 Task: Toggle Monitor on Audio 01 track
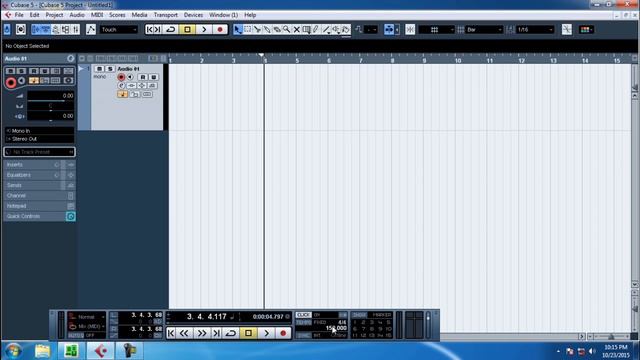click(130, 77)
